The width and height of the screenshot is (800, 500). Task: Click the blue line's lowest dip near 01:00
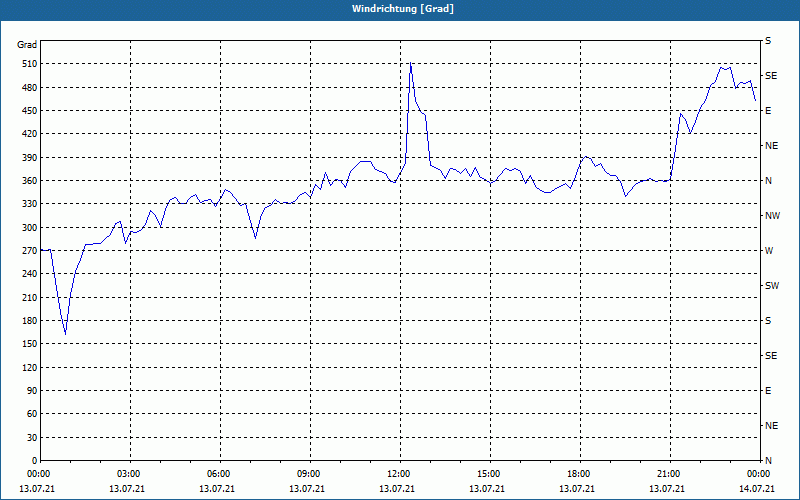[x=65, y=334]
